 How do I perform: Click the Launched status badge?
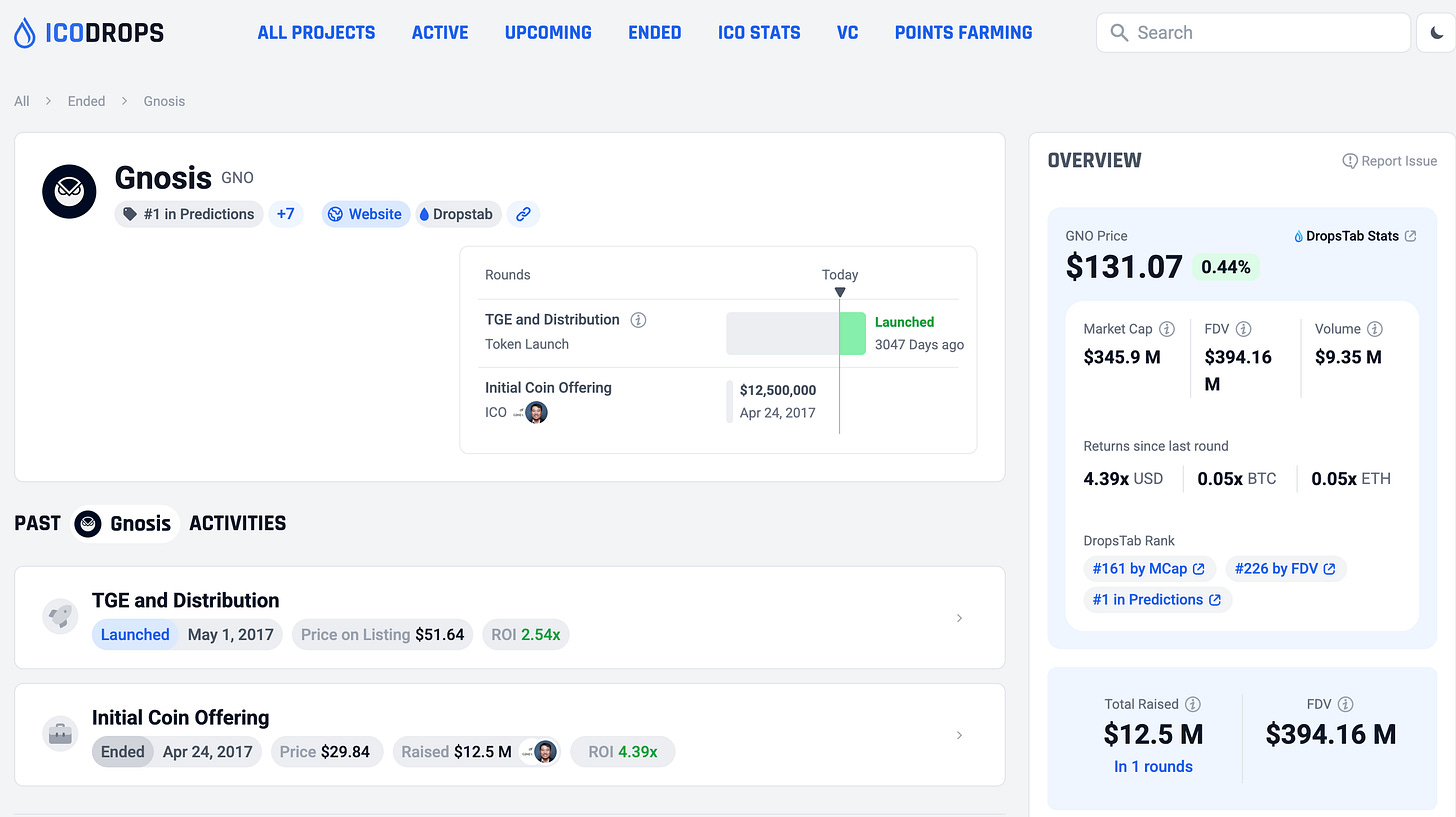click(135, 635)
